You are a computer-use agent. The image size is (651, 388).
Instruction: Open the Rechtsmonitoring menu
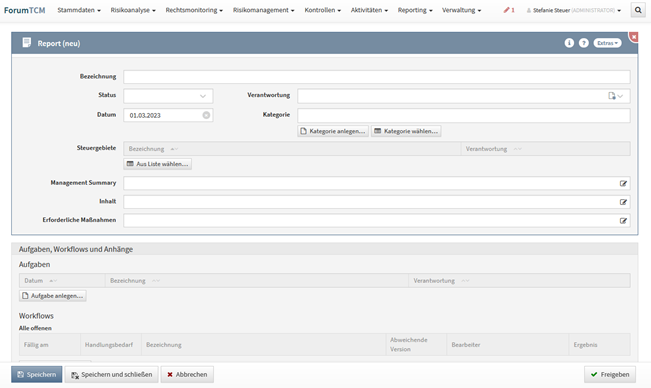point(194,10)
